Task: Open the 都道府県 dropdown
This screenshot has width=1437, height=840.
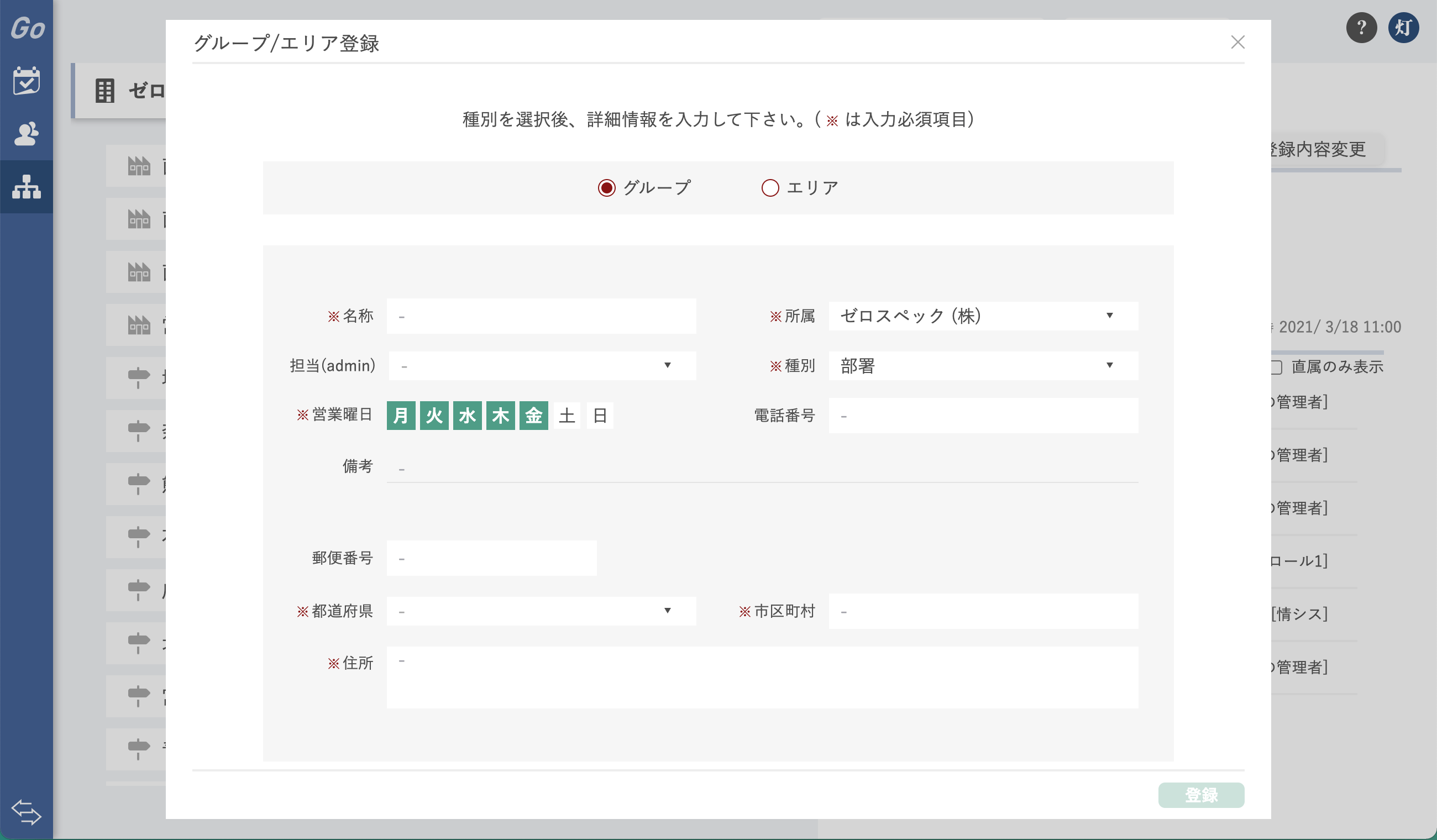Action: click(x=541, y=611)
